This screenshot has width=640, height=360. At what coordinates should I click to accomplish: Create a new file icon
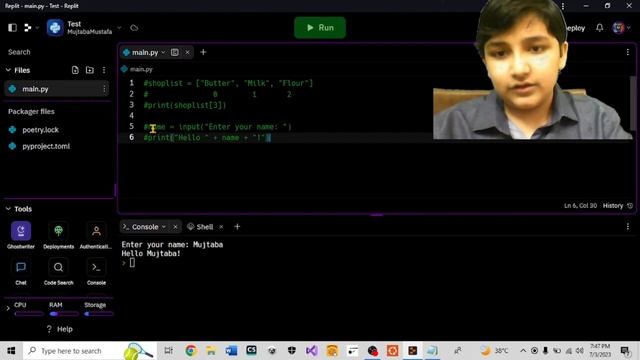[x=75, y=70]
